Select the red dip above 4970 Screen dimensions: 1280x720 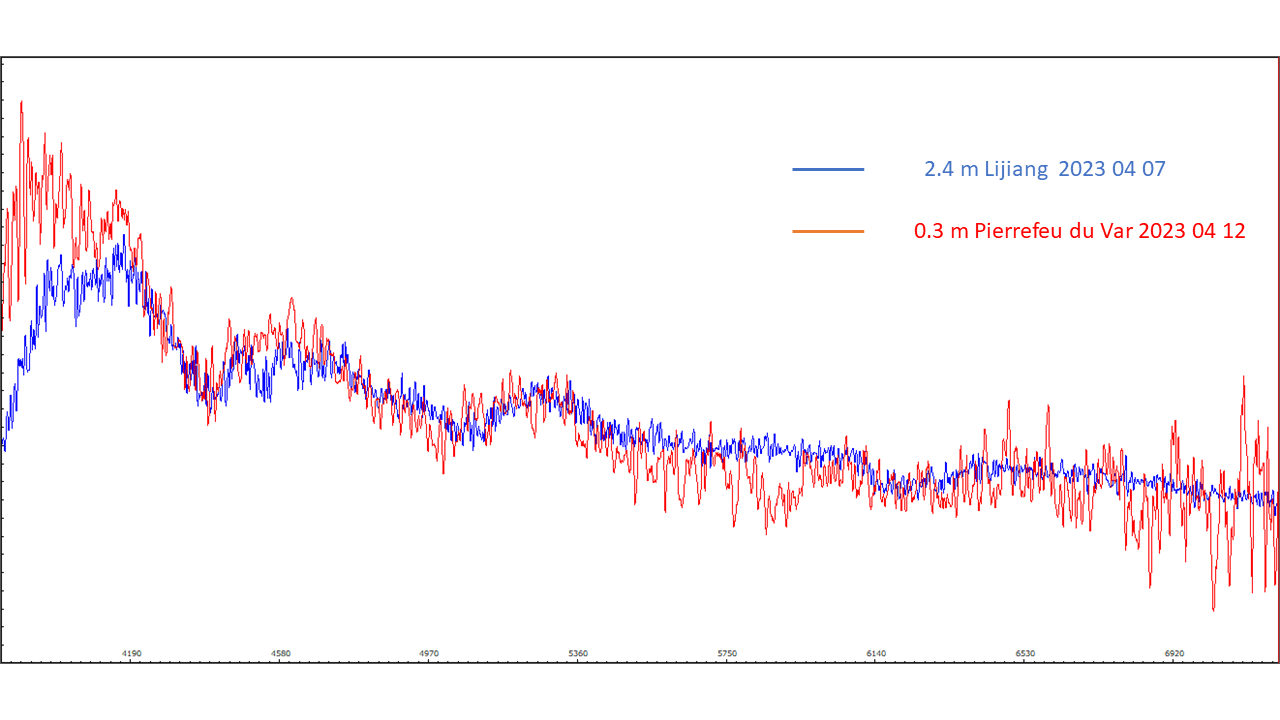pos(443,471)
